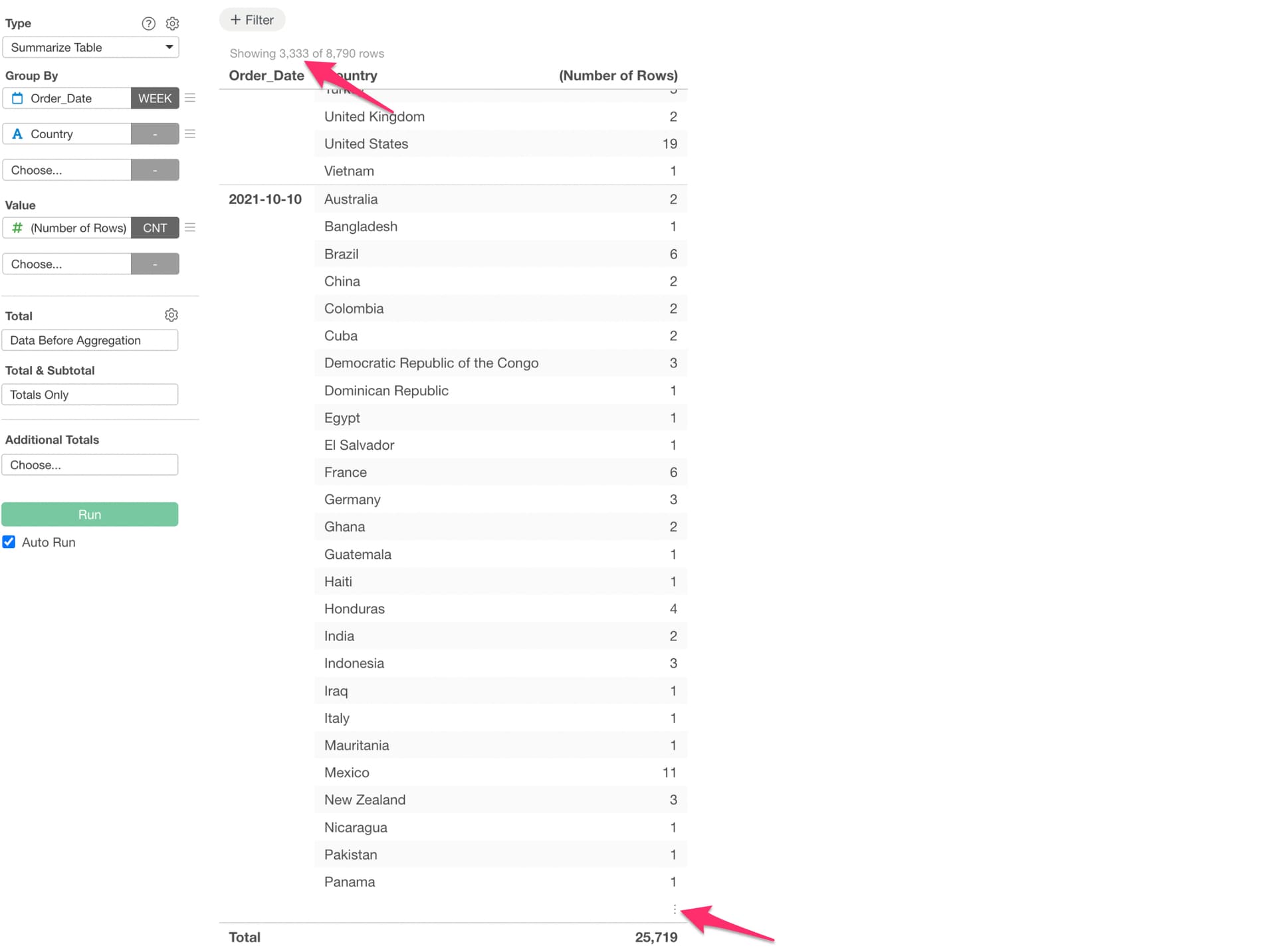Open Totals Only subtotal selector
The height and width of the screenshot is (952, 1276).
(x=90, y=395)
